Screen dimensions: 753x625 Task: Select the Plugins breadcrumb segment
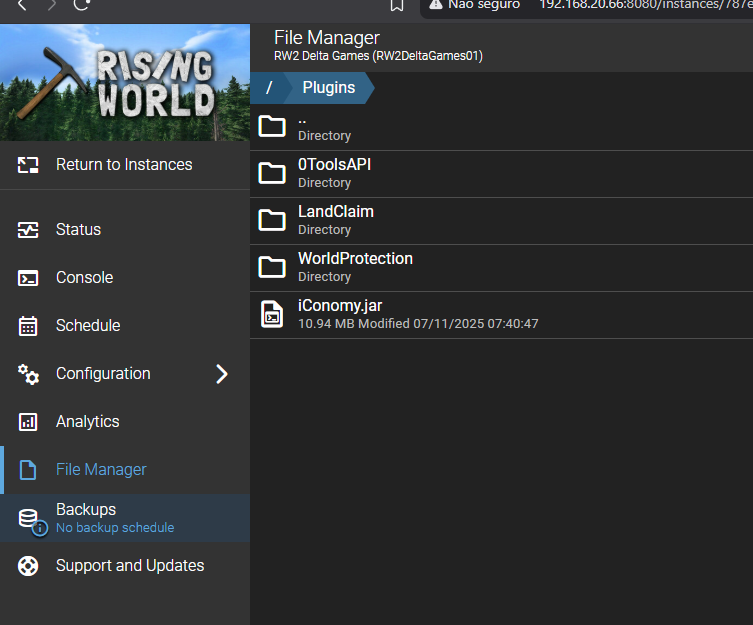click(328, 88)
